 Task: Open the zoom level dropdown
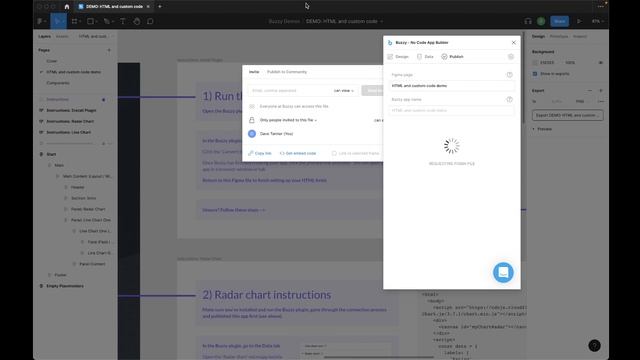[598, 21]
